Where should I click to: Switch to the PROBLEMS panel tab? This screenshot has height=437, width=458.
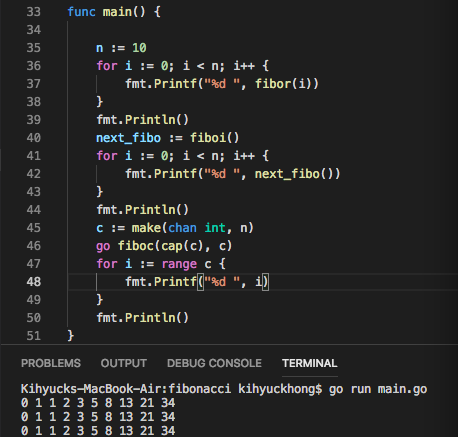(x=51, y=363)
